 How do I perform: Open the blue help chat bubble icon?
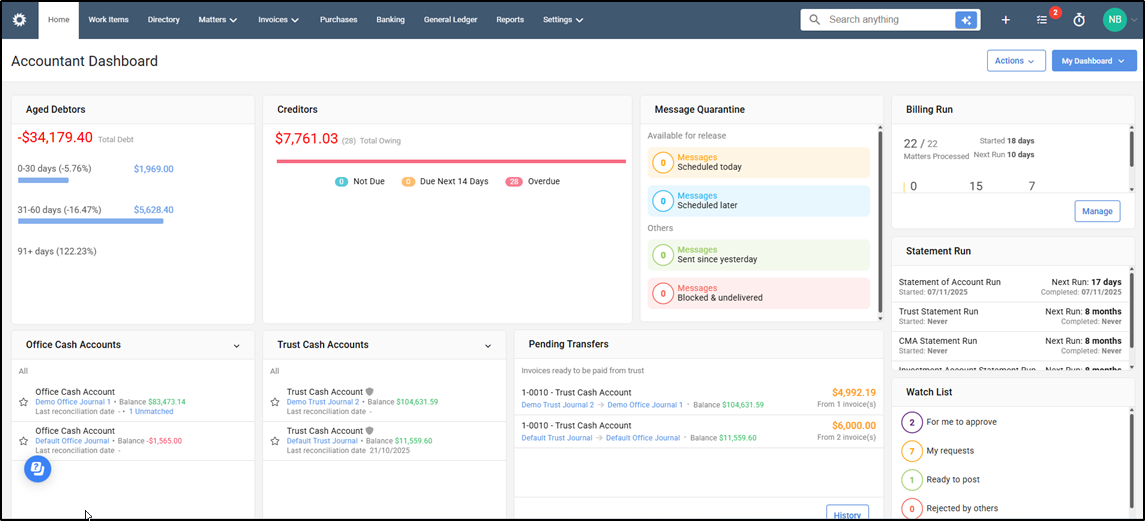coord(37,469)
